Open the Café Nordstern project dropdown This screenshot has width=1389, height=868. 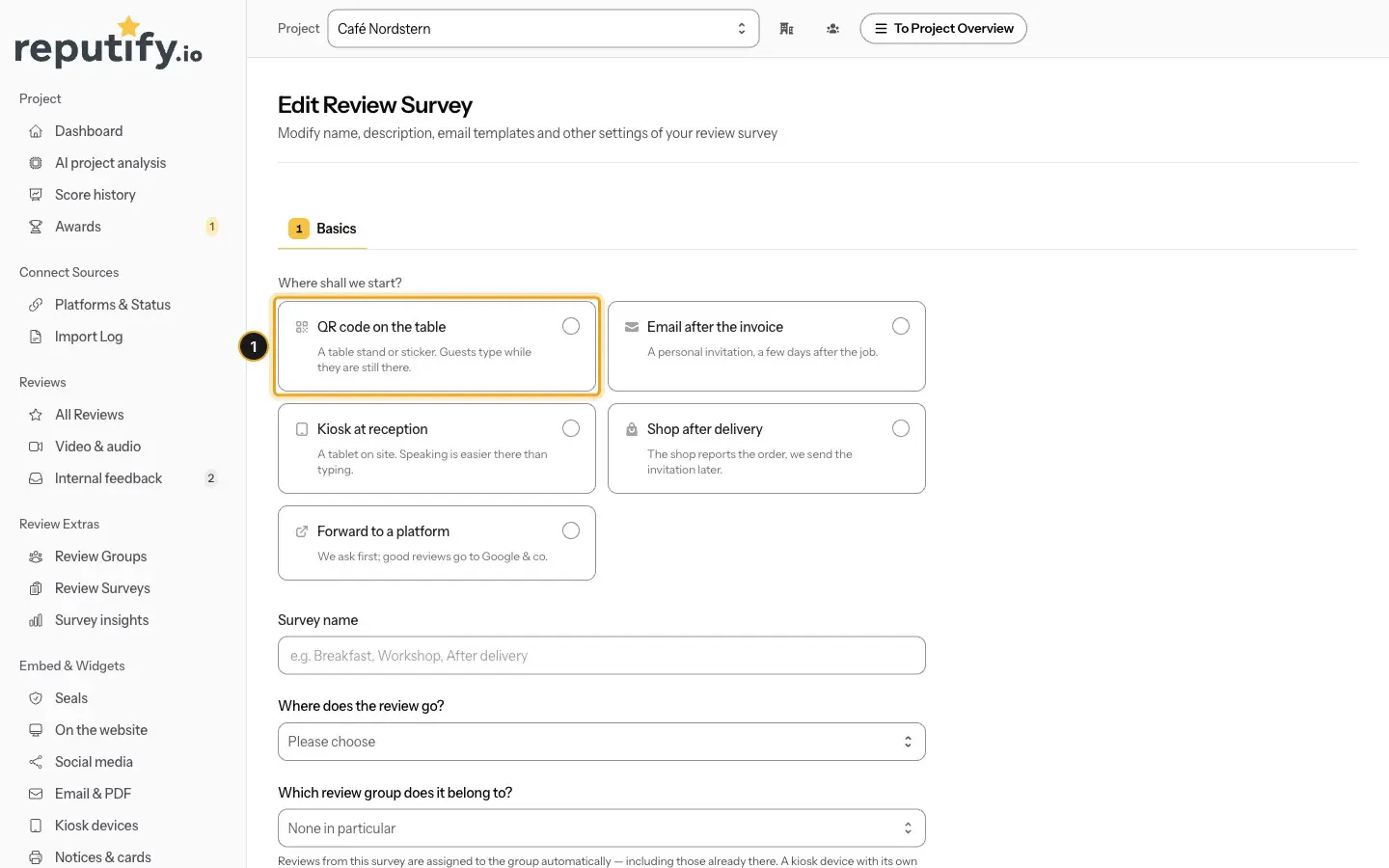point(543,29)
